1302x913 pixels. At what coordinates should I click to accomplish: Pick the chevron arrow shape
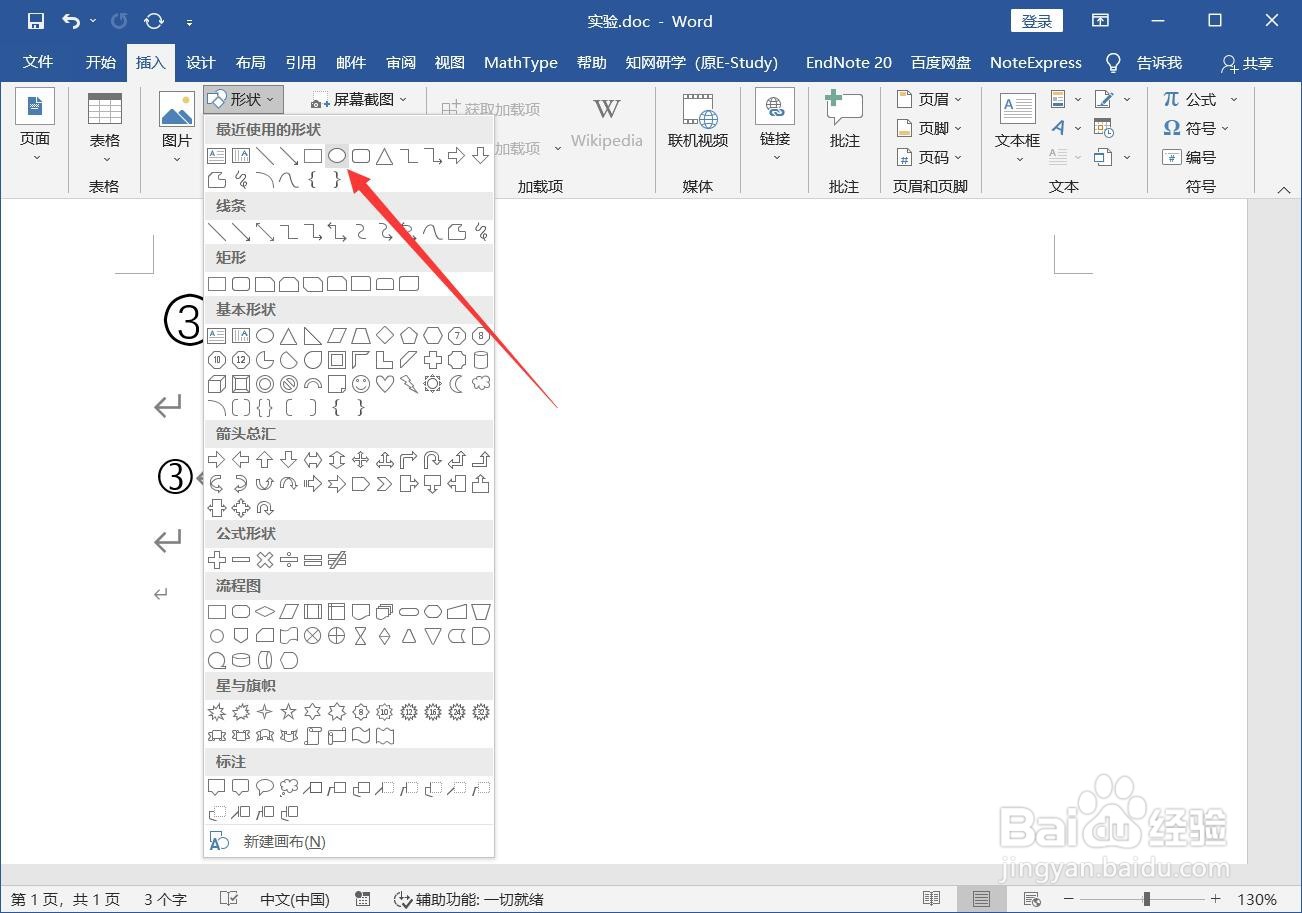tap(385, 484)
